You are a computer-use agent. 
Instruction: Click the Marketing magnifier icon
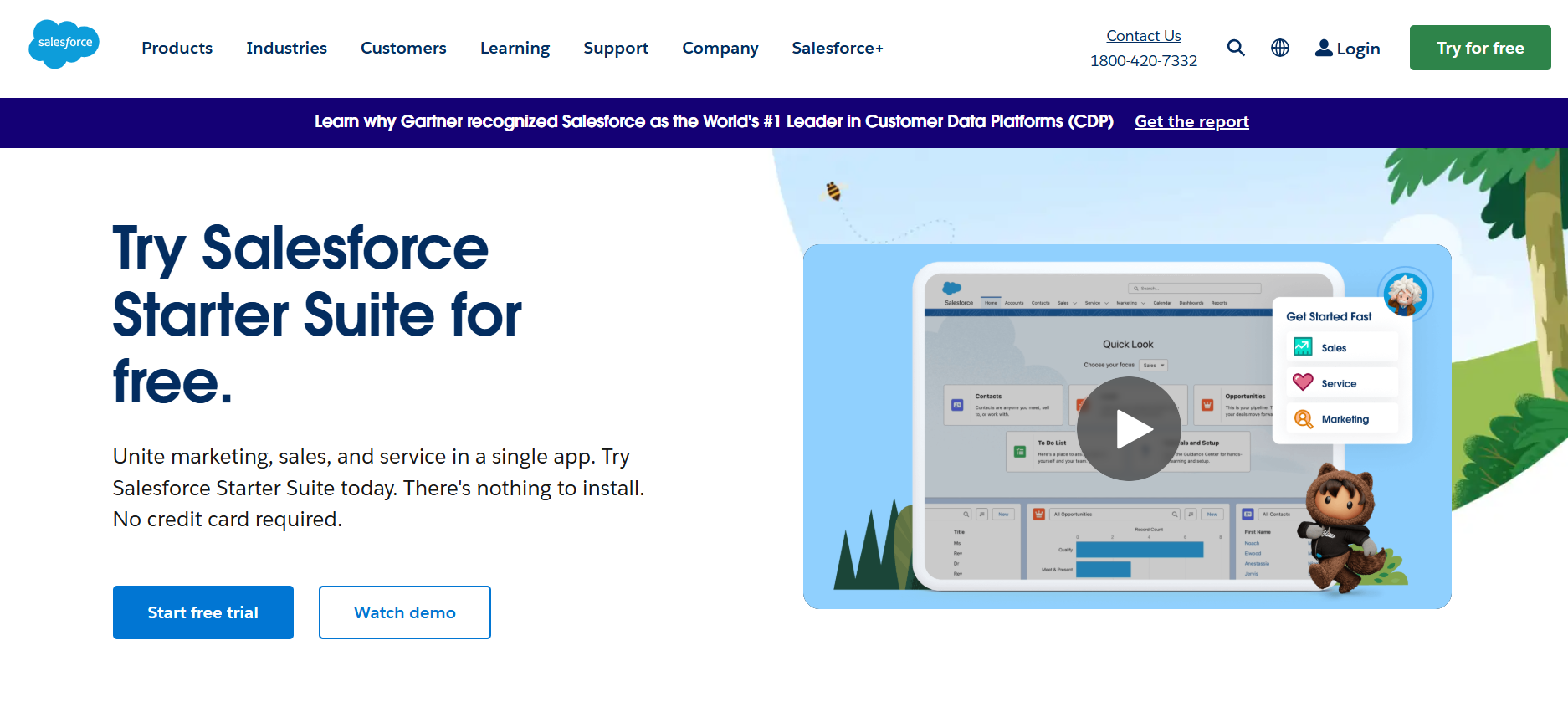pos(1303,418)
